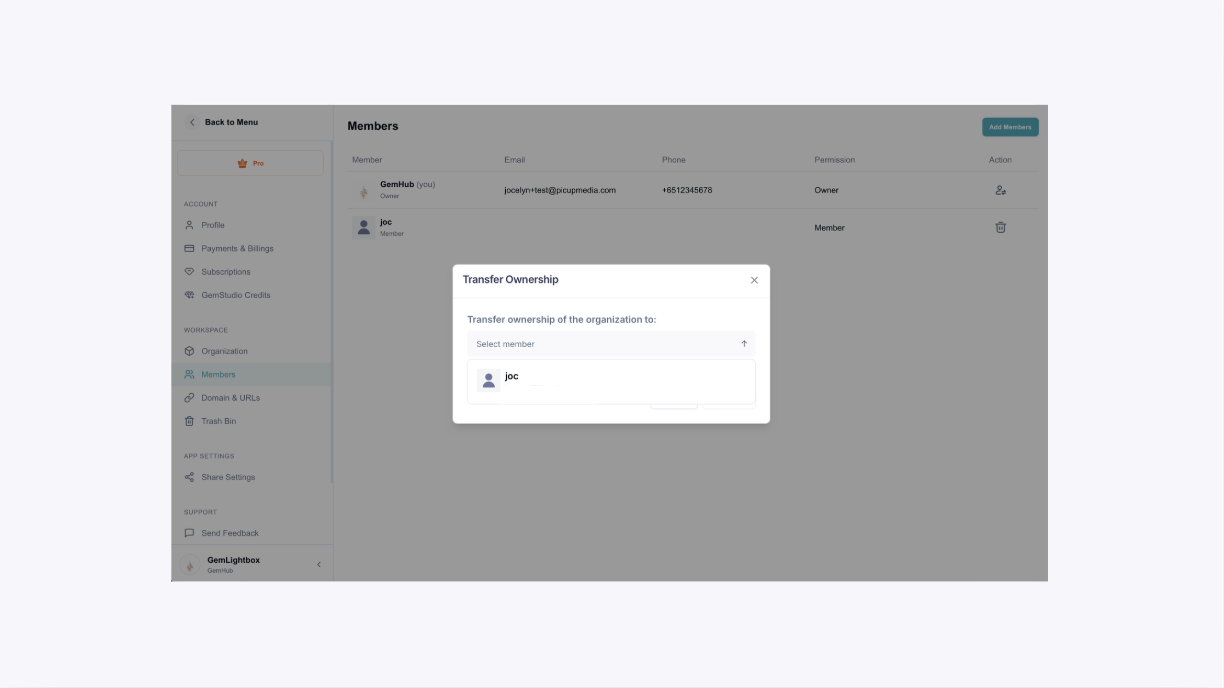Click the trash icon for member joc
The image size is (1224, 688).
[x=1000, y=227]
